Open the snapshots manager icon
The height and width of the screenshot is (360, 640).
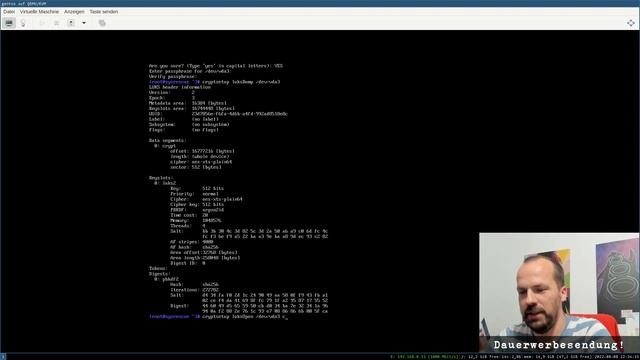click(102, 23)
